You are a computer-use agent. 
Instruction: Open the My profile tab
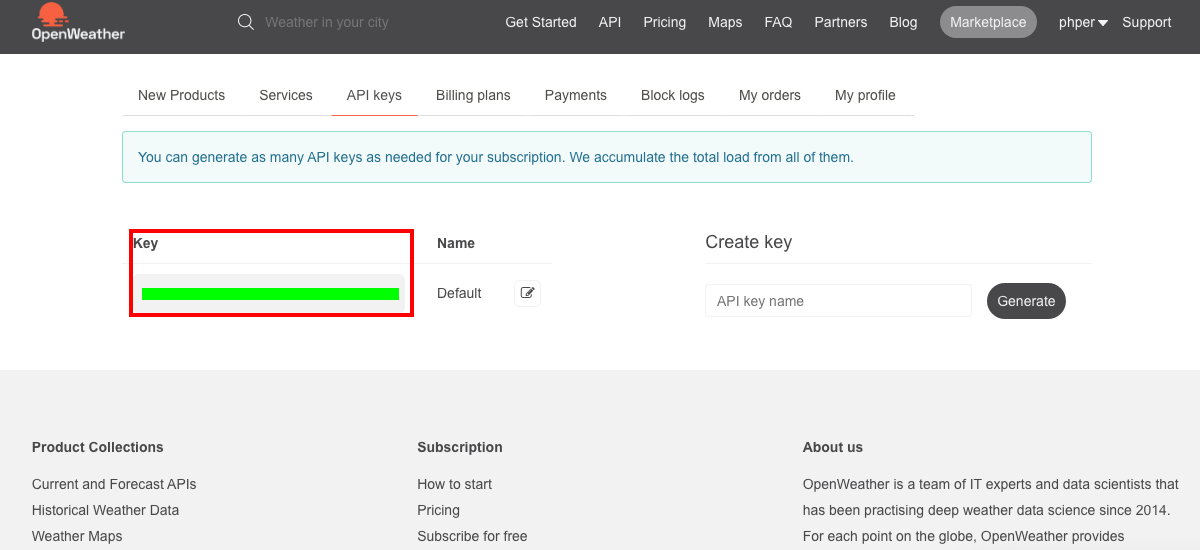865,95
